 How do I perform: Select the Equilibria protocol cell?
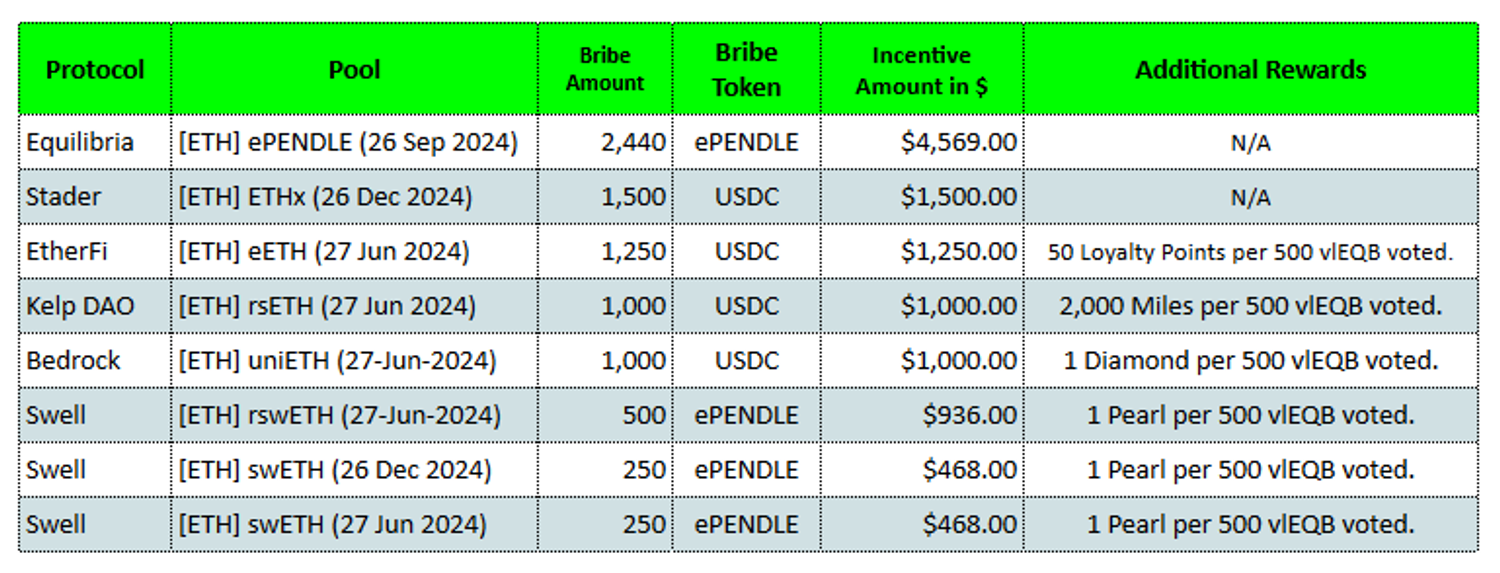coord(80,143)
